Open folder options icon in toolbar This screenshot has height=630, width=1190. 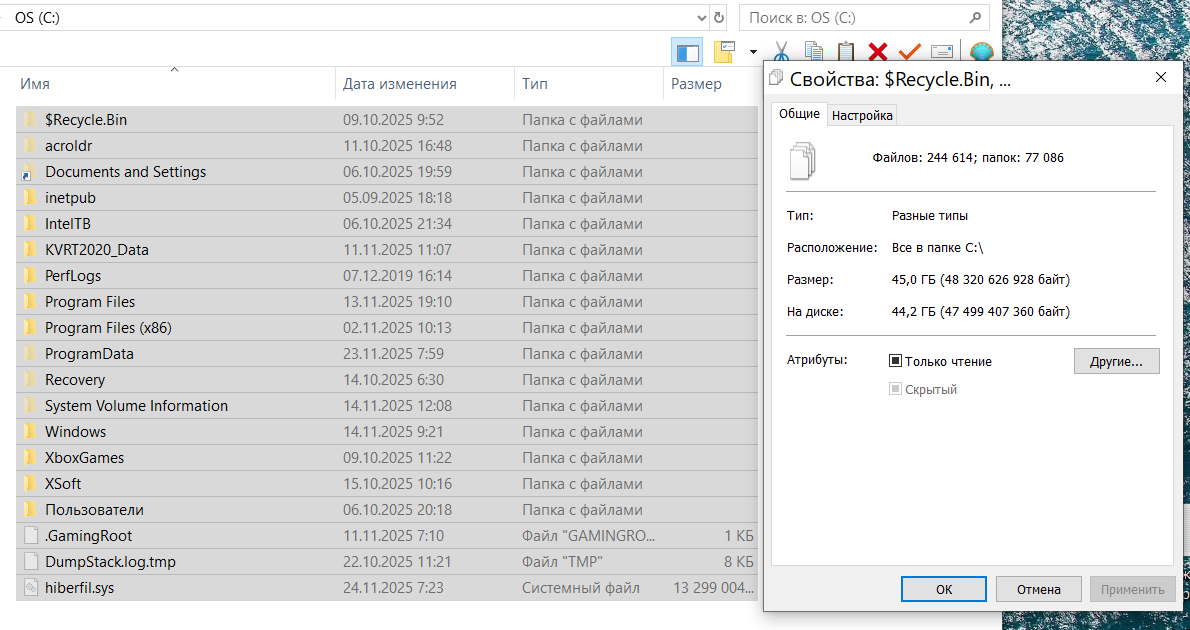pyautogui.click(x=724, y=52)
